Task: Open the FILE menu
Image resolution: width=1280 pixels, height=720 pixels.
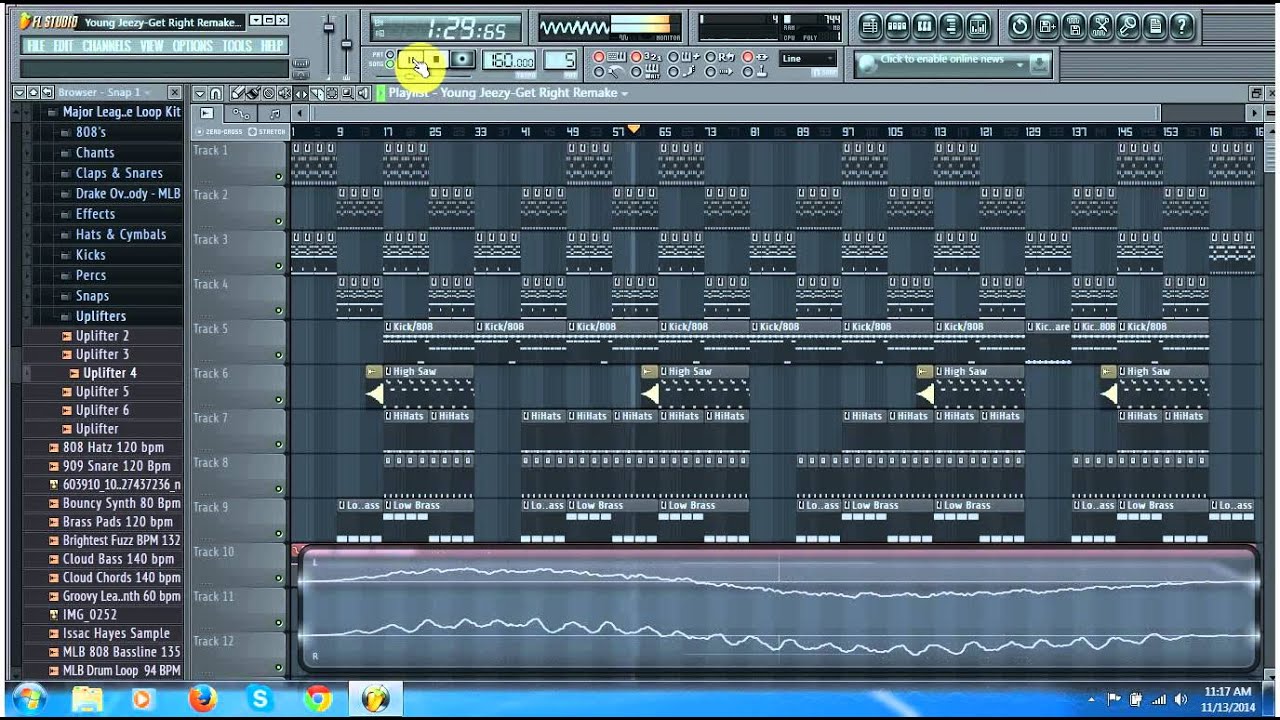Action: [x=36, y=46]
